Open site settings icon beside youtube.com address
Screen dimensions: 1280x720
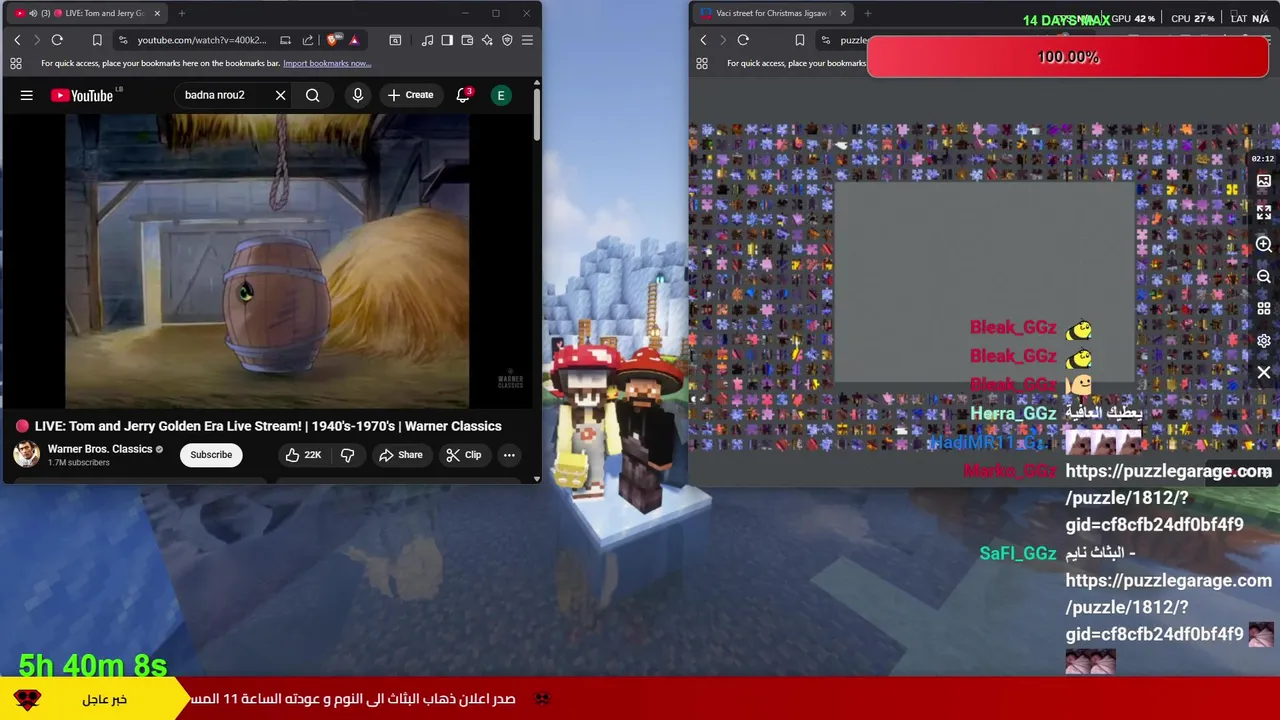[x=122, y=40]
